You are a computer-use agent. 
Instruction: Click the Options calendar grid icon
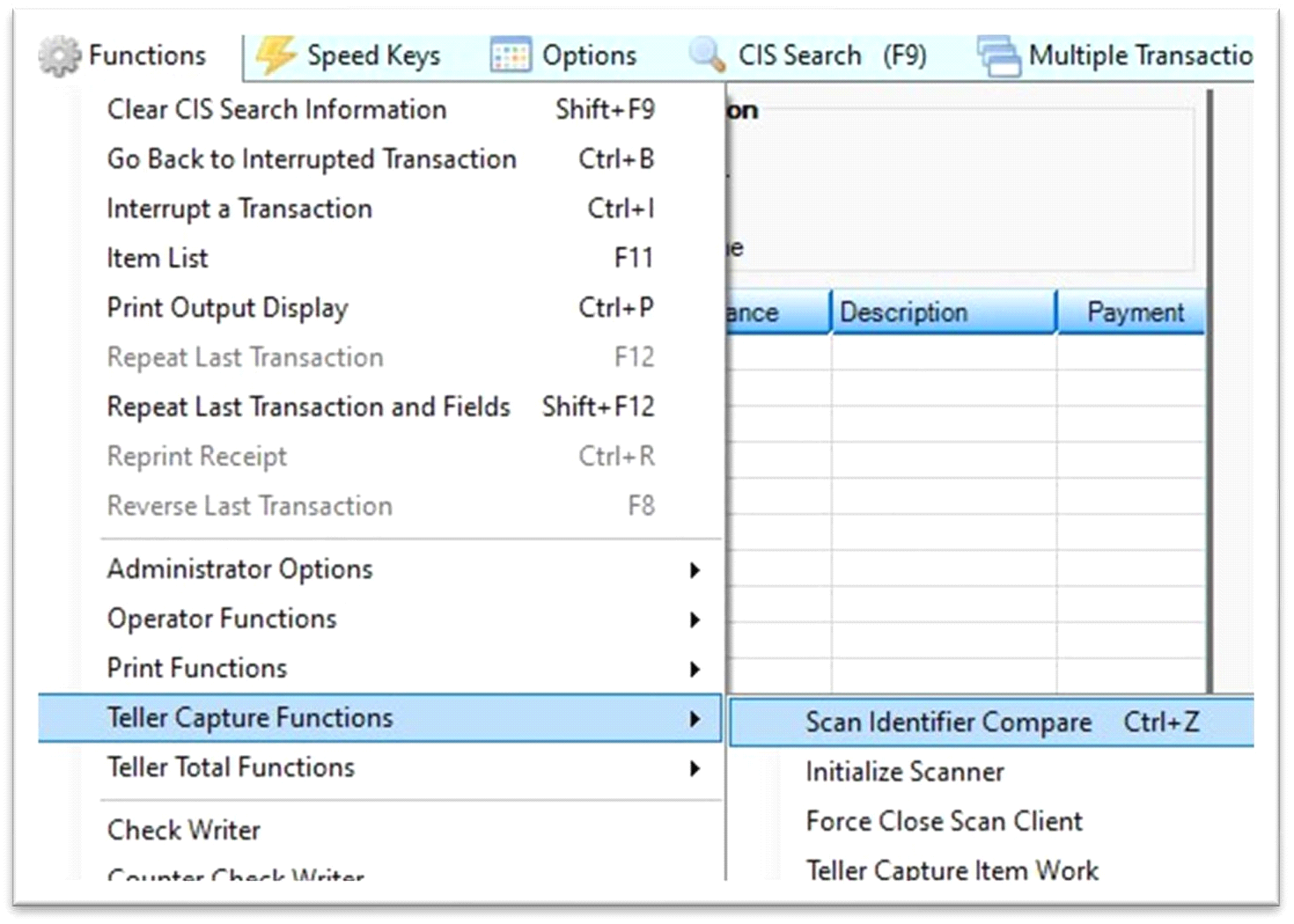(x=511, y=55)
